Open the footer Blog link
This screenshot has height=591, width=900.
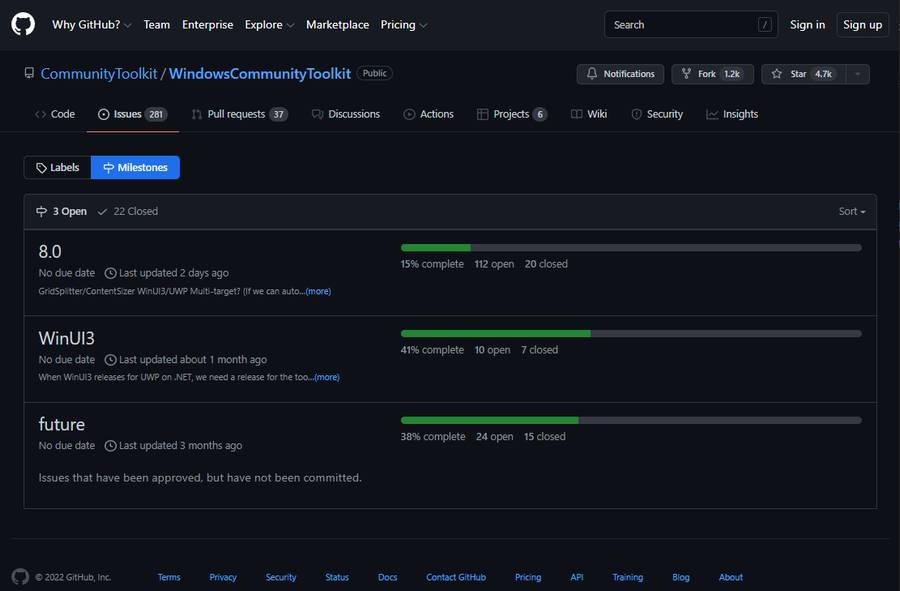click(681, 577)
